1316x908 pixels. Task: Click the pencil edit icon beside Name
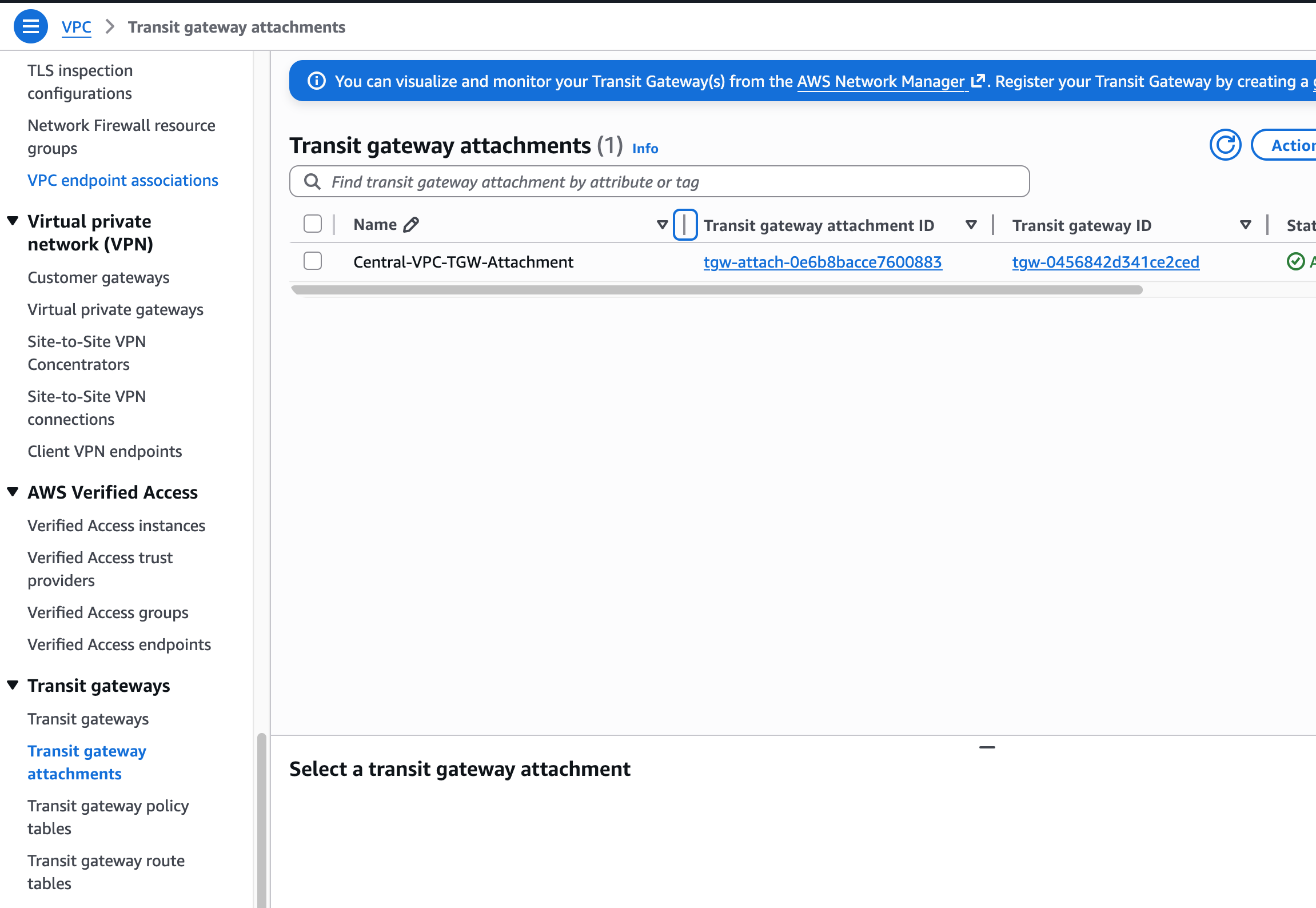pos(411,225)
